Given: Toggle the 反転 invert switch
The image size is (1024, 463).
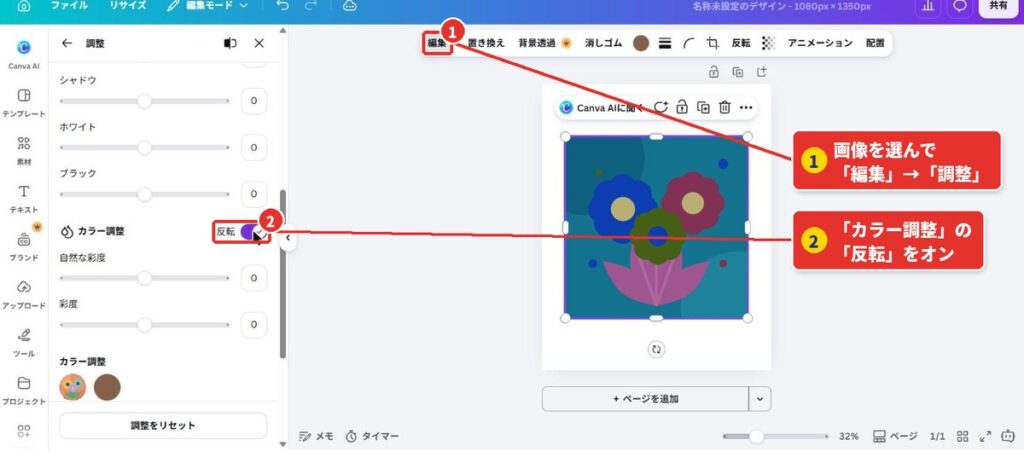Looking at the screenshot, I should tap(251, 232).
